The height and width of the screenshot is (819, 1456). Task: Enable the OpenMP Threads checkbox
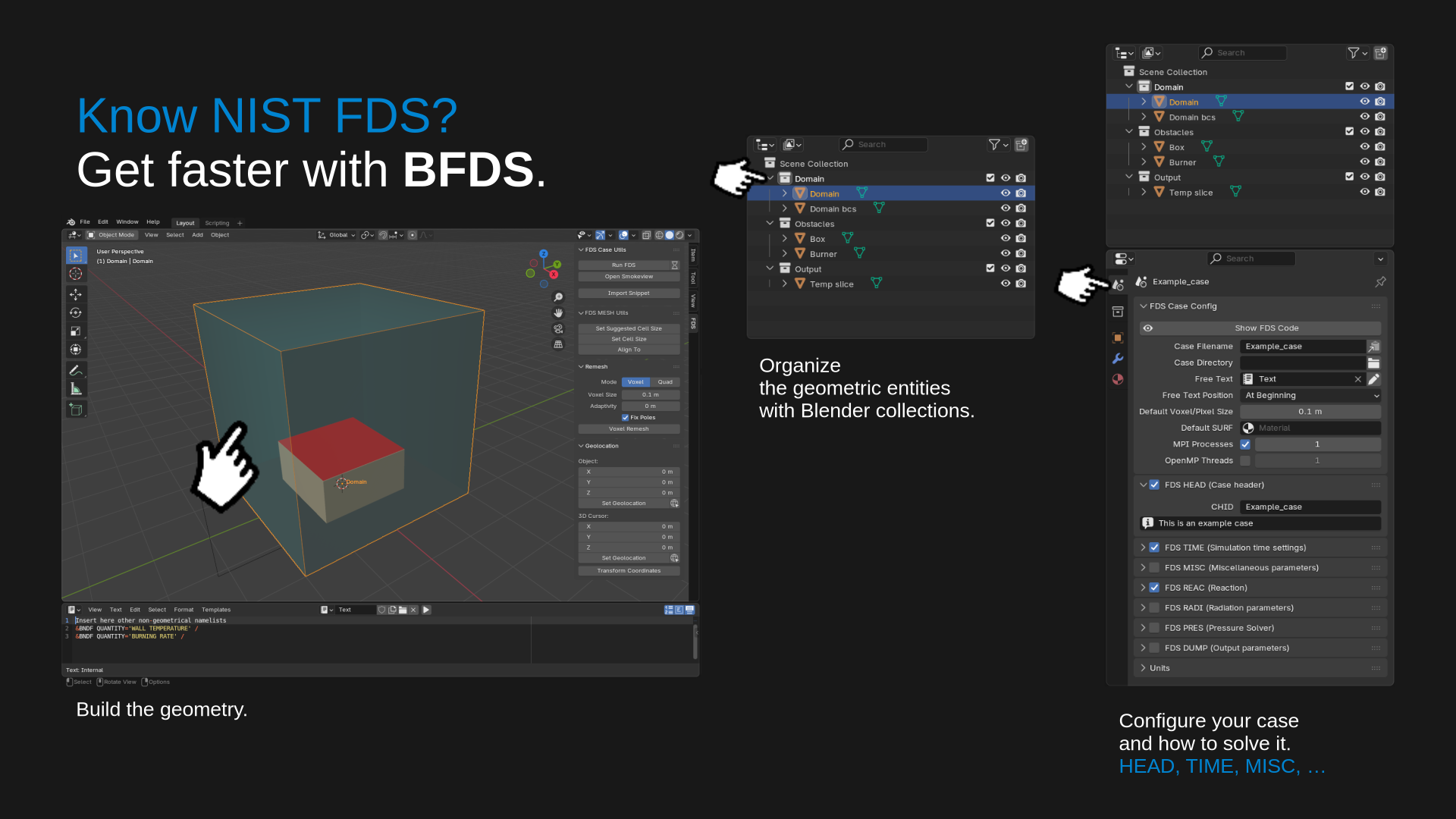[x=1245, y=461]
